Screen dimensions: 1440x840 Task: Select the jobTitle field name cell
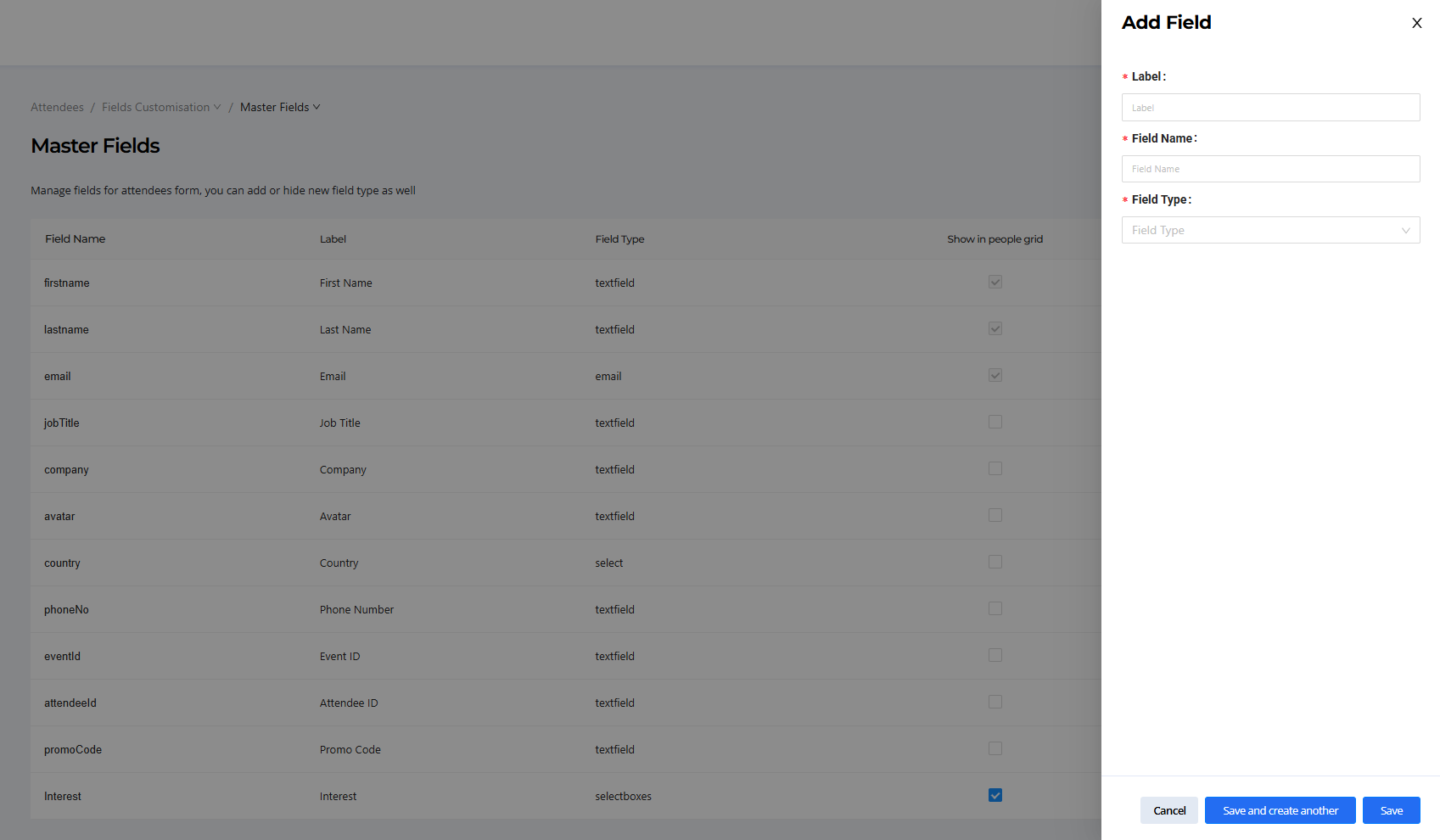61,423
